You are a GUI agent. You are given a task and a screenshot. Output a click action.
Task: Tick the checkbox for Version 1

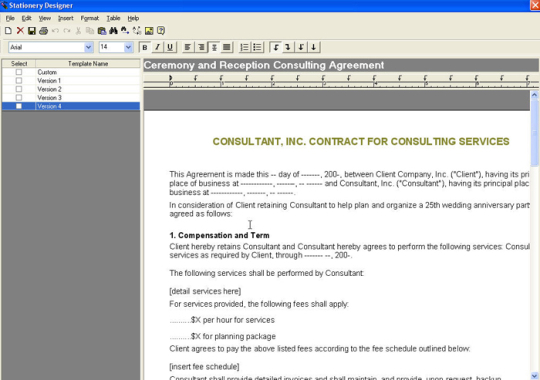(x=19, y=81)
